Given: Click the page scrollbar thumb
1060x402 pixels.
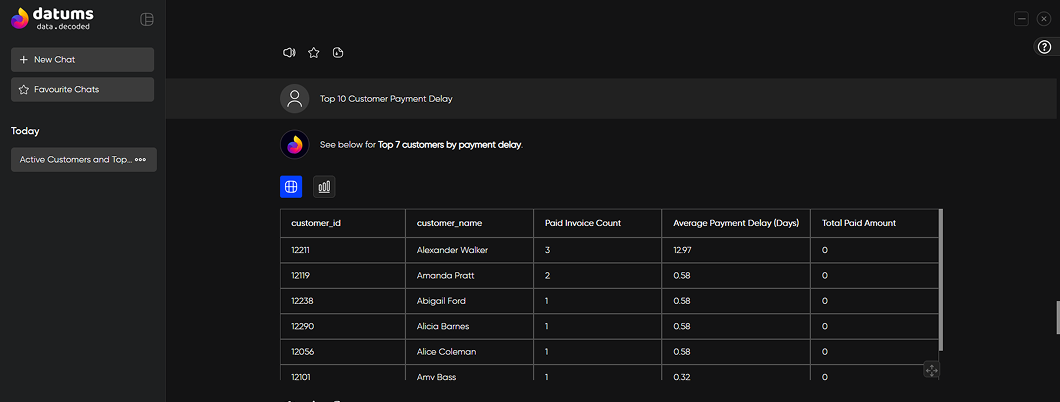Looking at the screenshot, I should [x=1057, y=318].
